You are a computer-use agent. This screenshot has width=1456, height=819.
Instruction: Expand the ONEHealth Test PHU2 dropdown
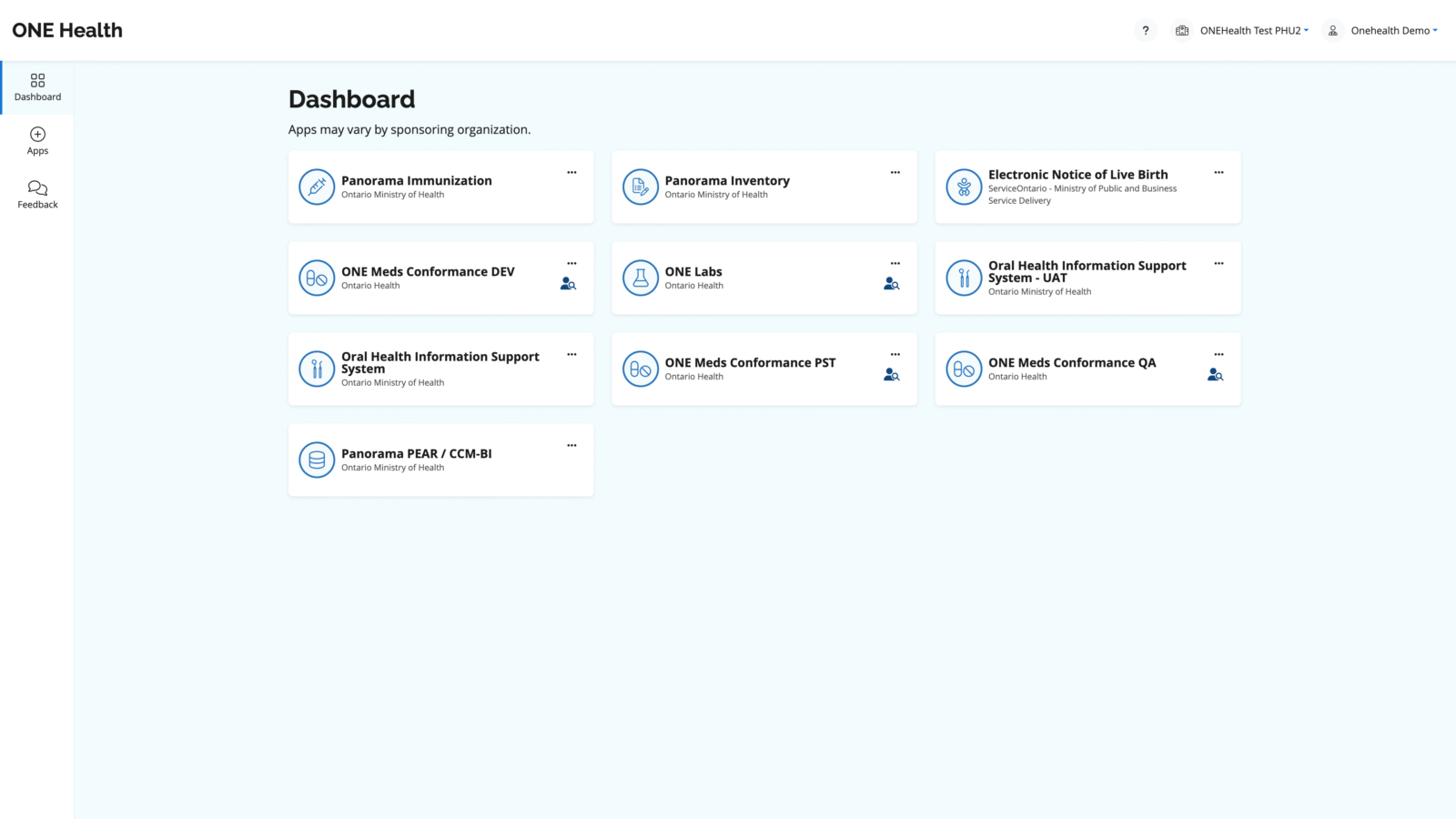1254,31
